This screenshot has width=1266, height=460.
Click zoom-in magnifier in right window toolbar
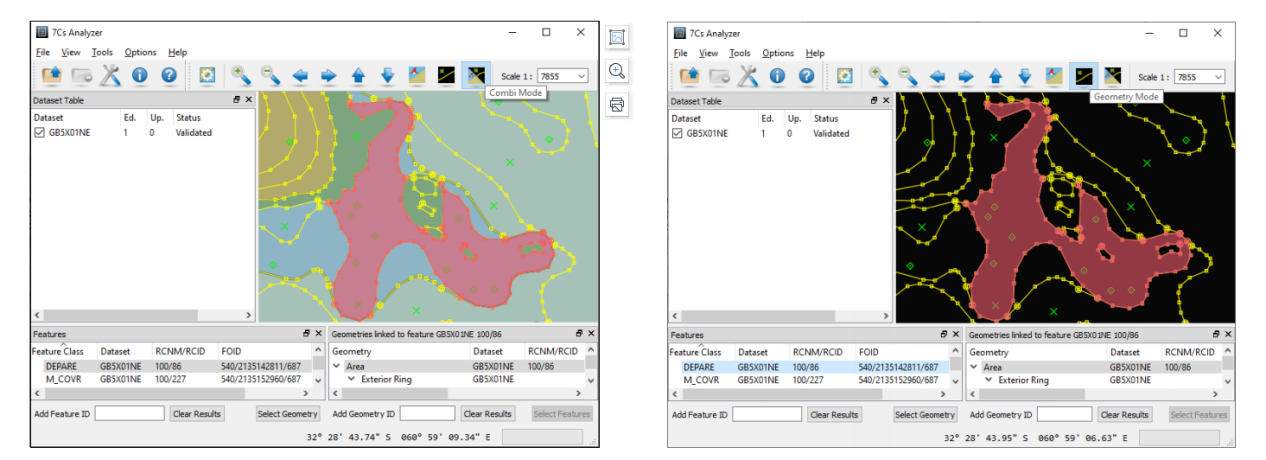tap(878, 76)
